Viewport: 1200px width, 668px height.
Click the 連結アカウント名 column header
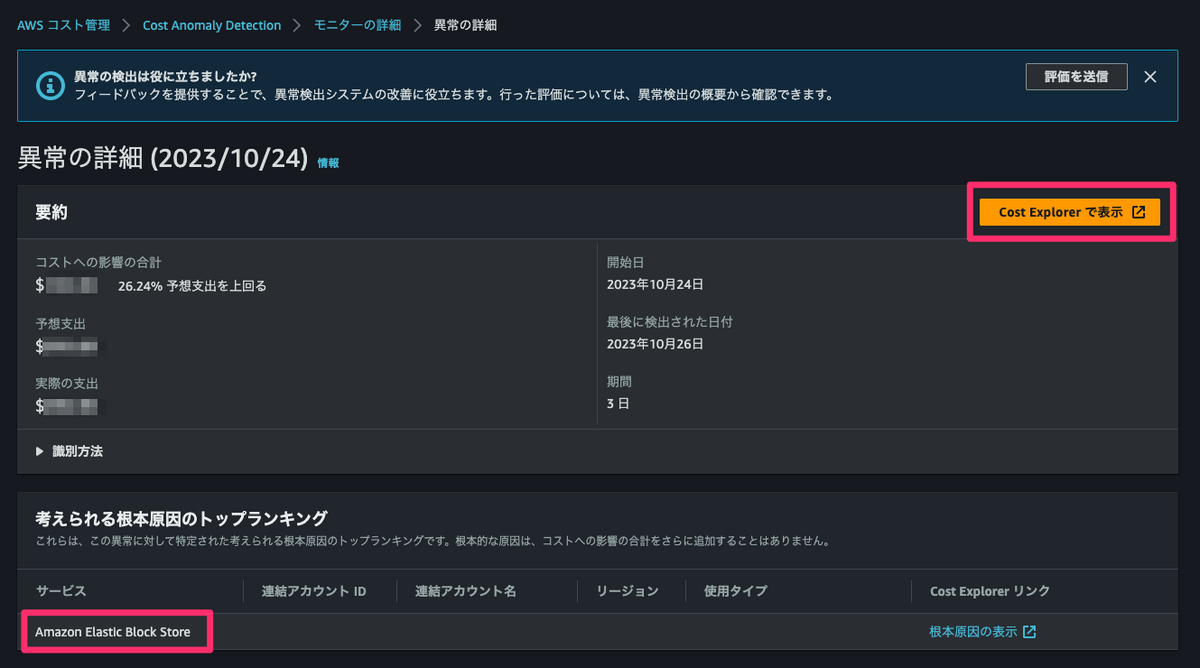point(465,591)
